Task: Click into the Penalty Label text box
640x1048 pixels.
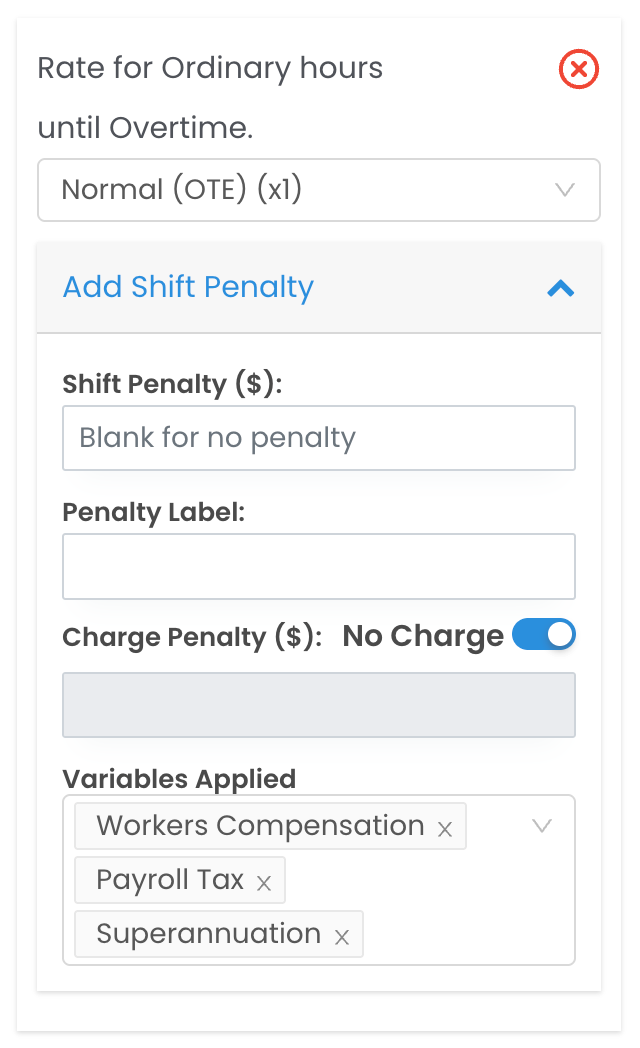Action: [x=318, y=566]
